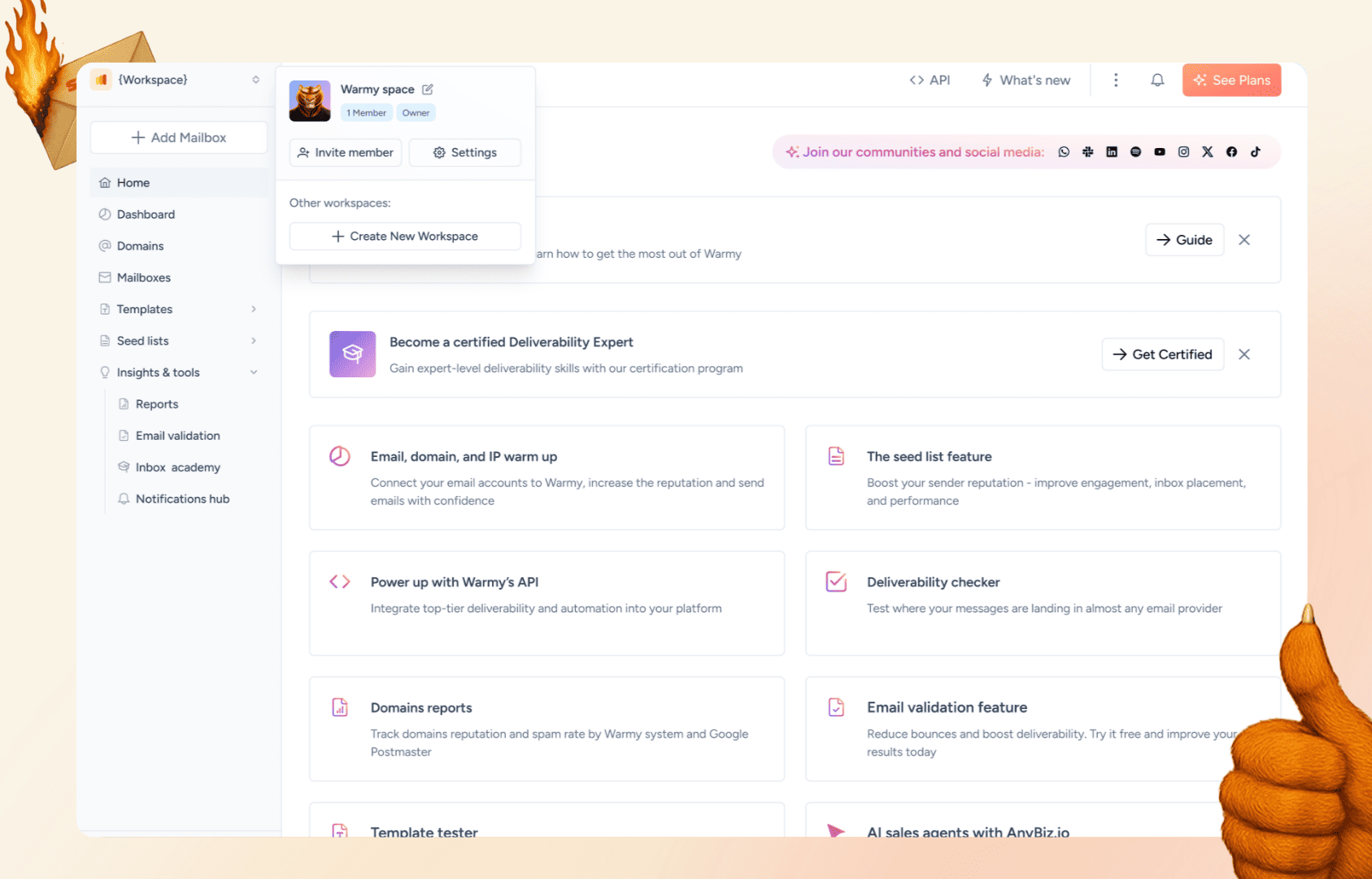This screenshot has height=879, width=1372.
Task: Open the three-dot more options menu
Action: click(1116, 80)
